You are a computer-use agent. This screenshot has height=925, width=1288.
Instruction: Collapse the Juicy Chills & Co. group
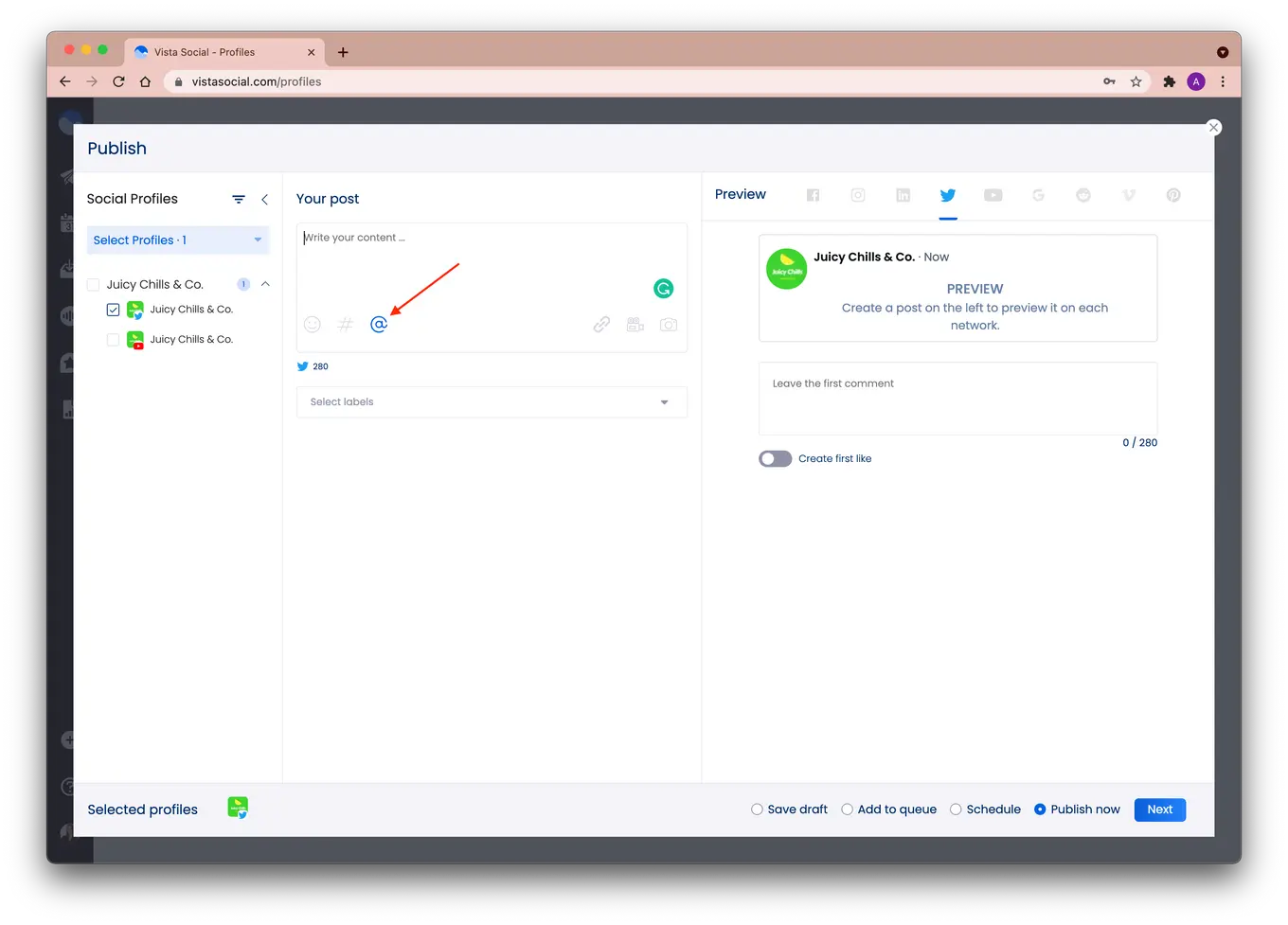click(x=266, y=284)
